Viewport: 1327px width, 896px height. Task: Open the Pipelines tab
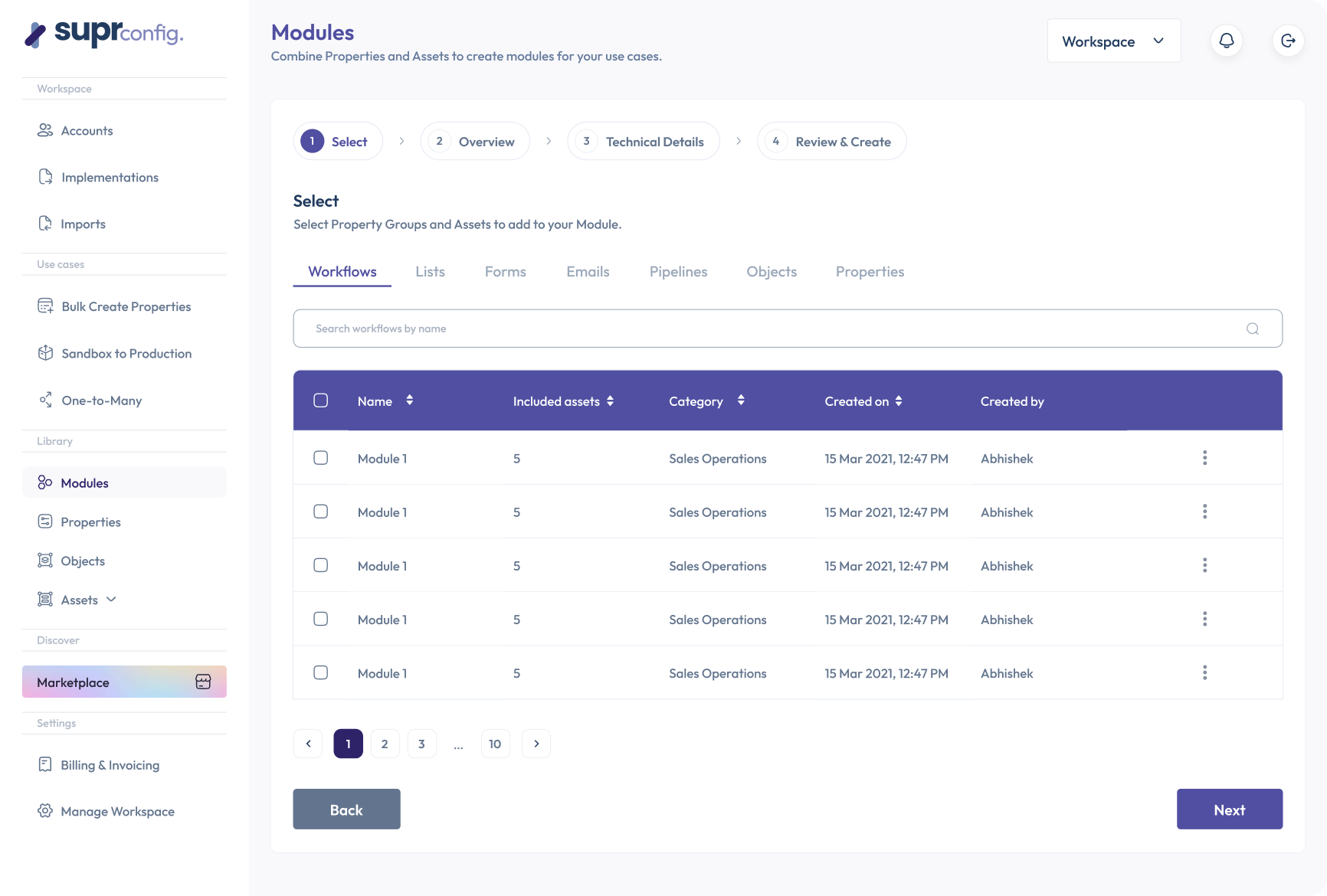[x=678, y=271]
